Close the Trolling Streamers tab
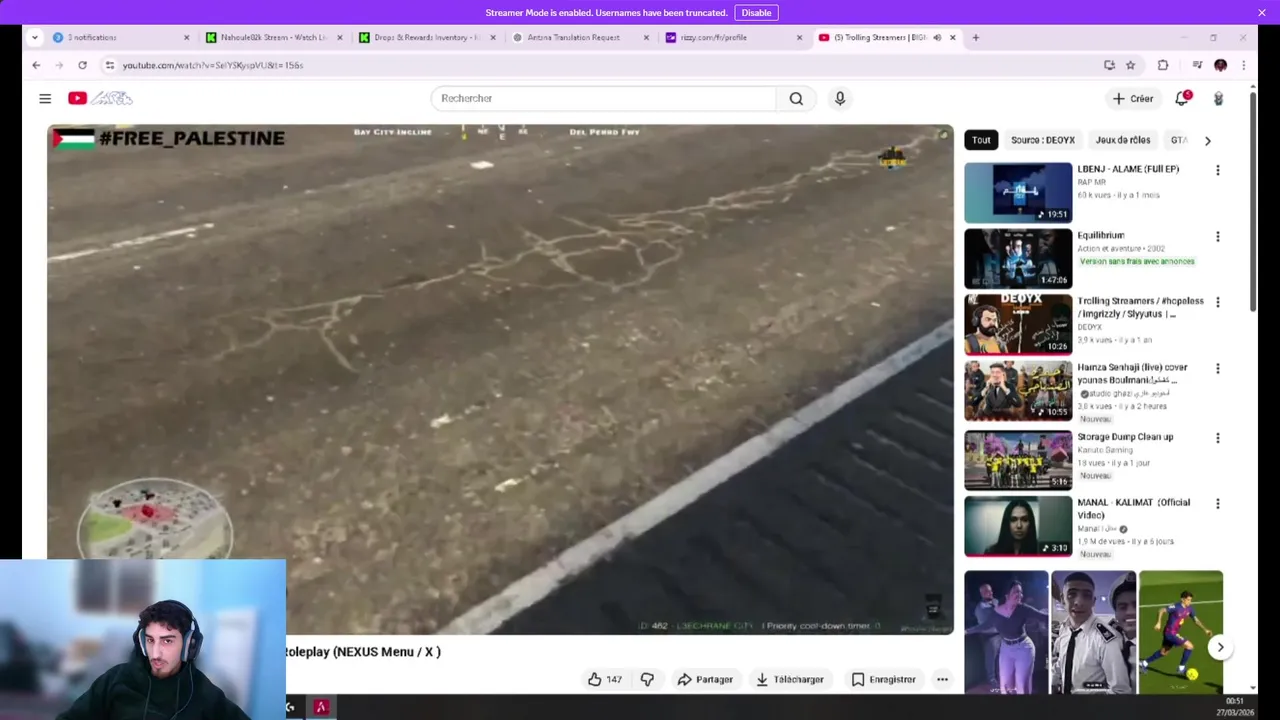The image size is (1280, 720). pos(953,38)
